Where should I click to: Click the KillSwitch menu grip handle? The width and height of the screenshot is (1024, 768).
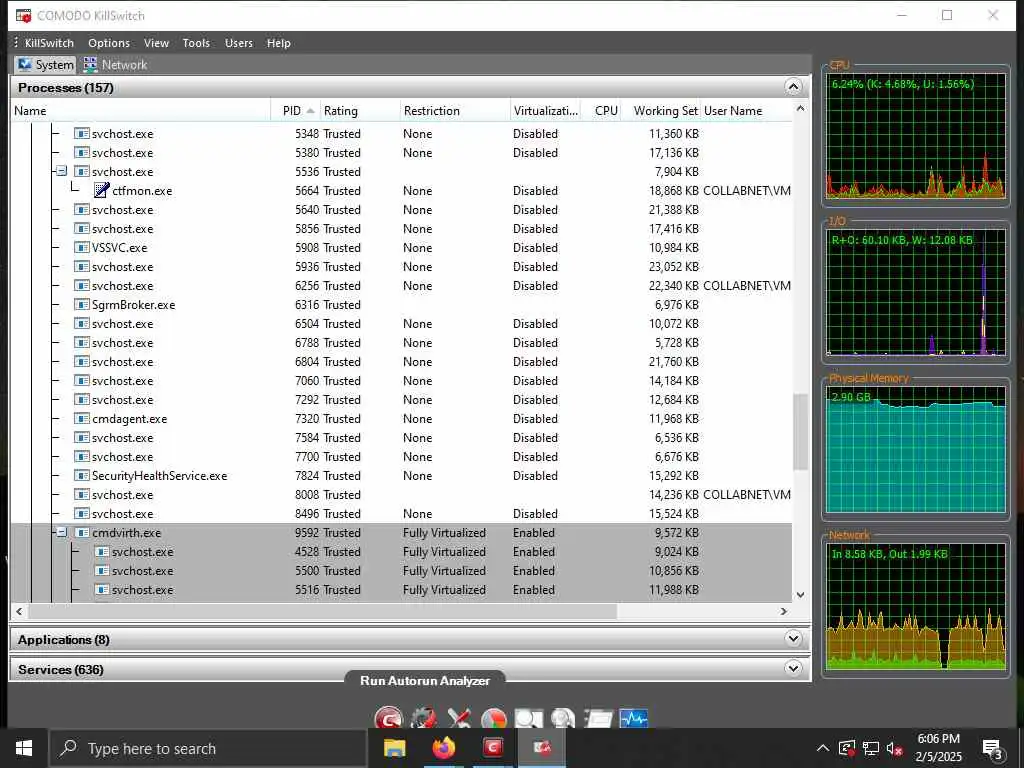[16, 42]
